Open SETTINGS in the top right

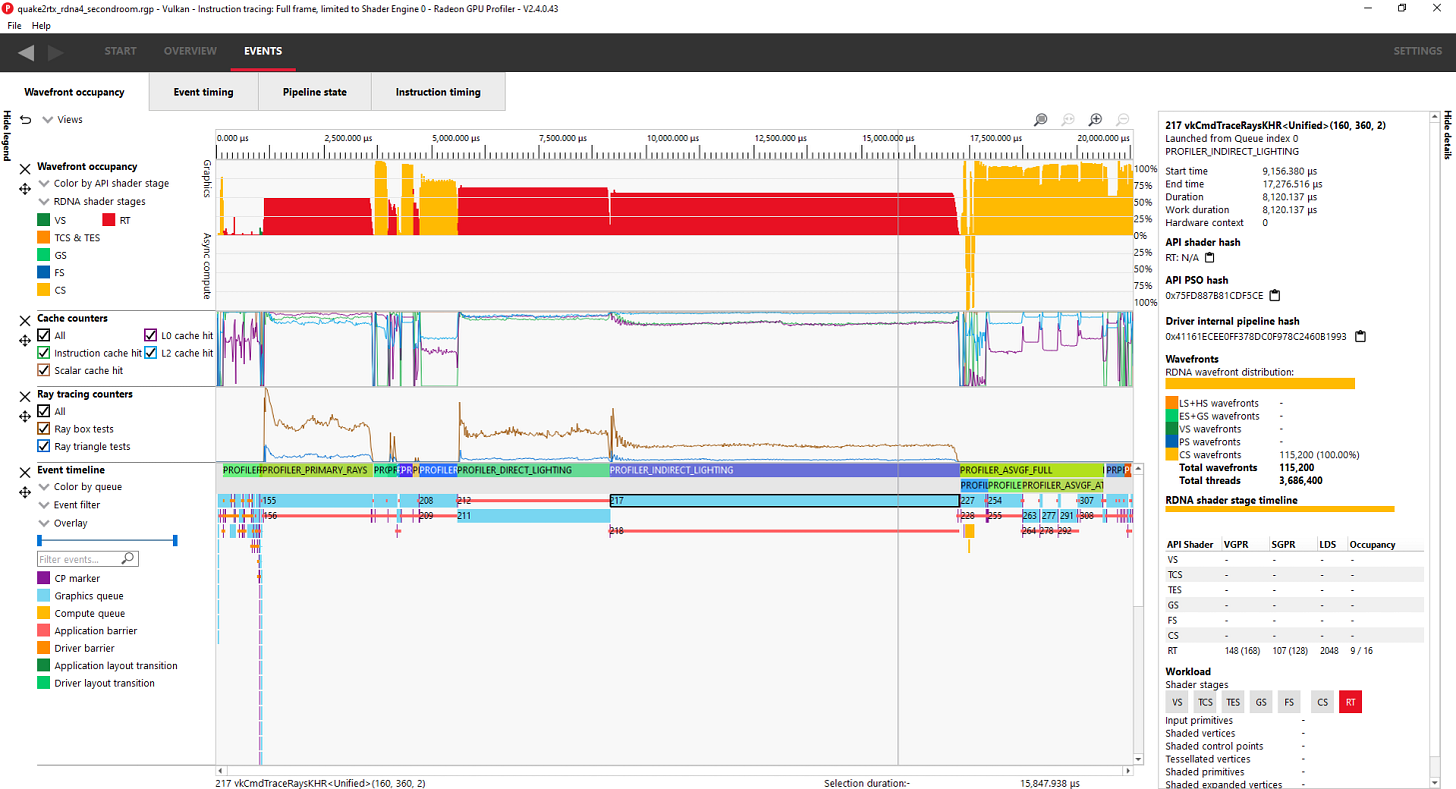pyautogui.click(x=1417, y=51)
